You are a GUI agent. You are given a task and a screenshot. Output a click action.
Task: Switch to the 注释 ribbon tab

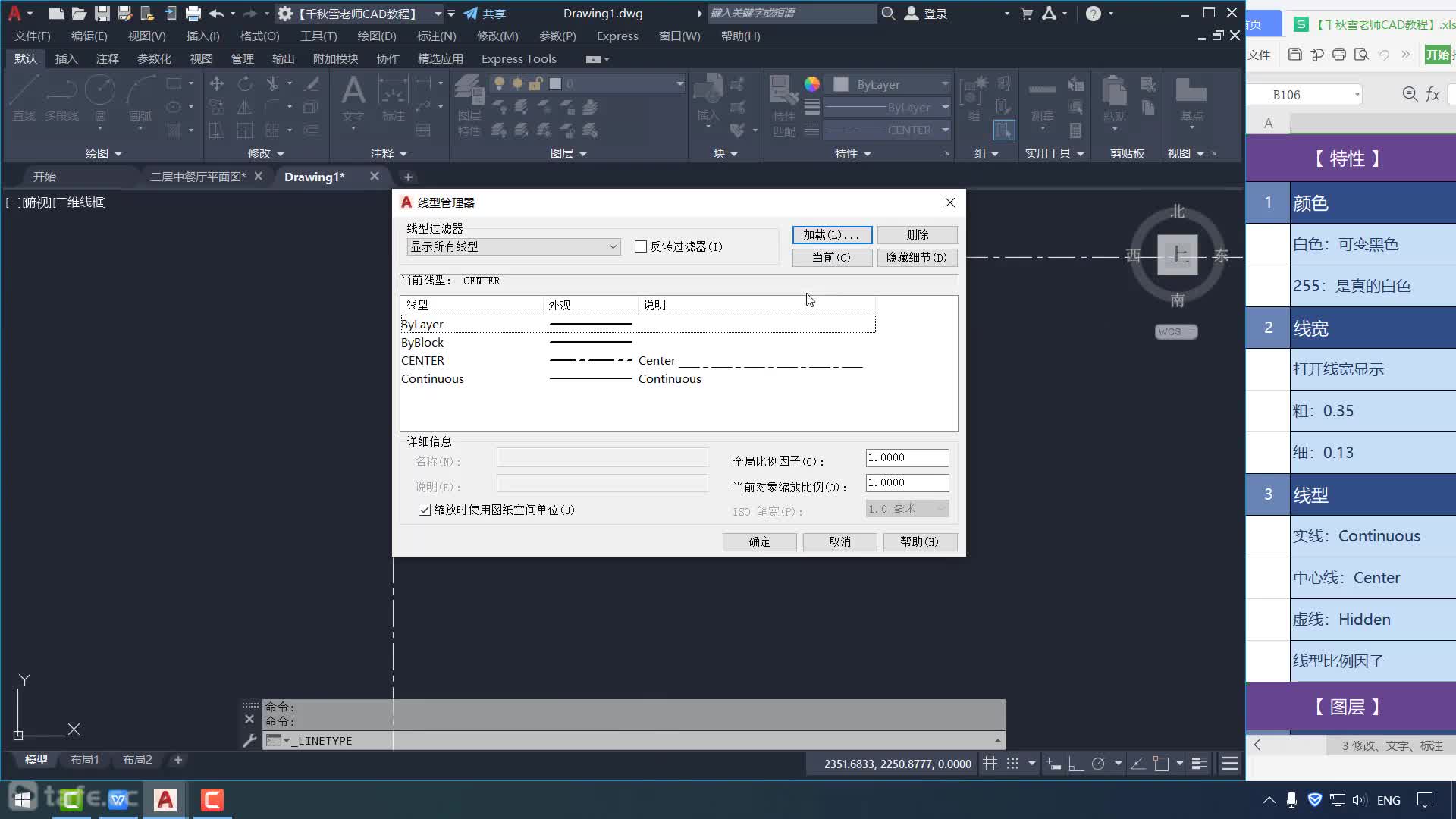(x=107, y=58)
